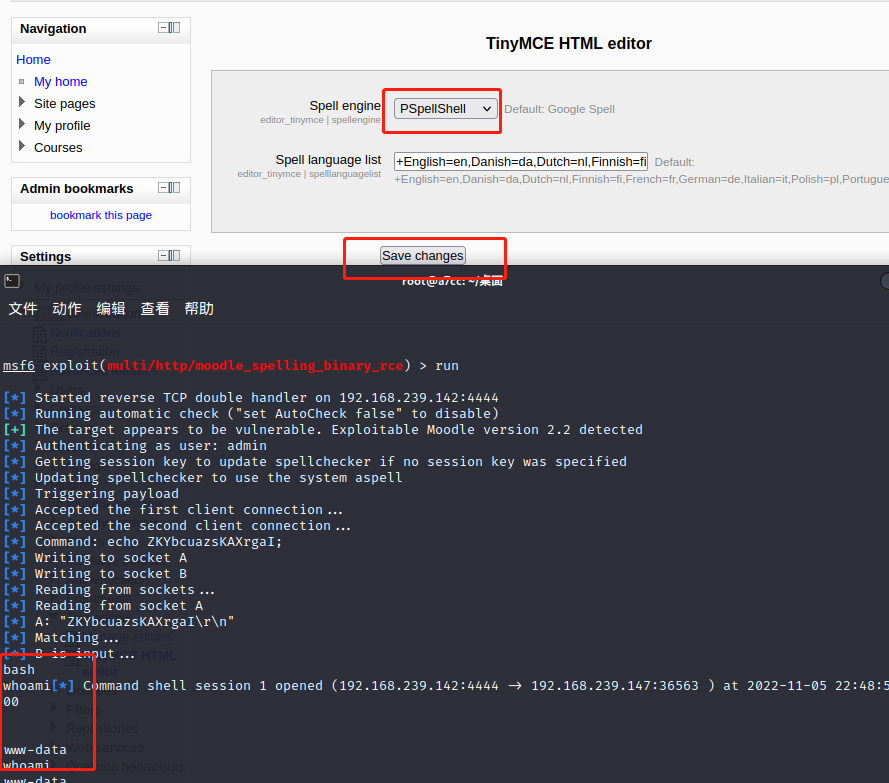This screenshot has width=889, height=783.
Task: Click the Navigation block title
Action: [x=53, y=29]
